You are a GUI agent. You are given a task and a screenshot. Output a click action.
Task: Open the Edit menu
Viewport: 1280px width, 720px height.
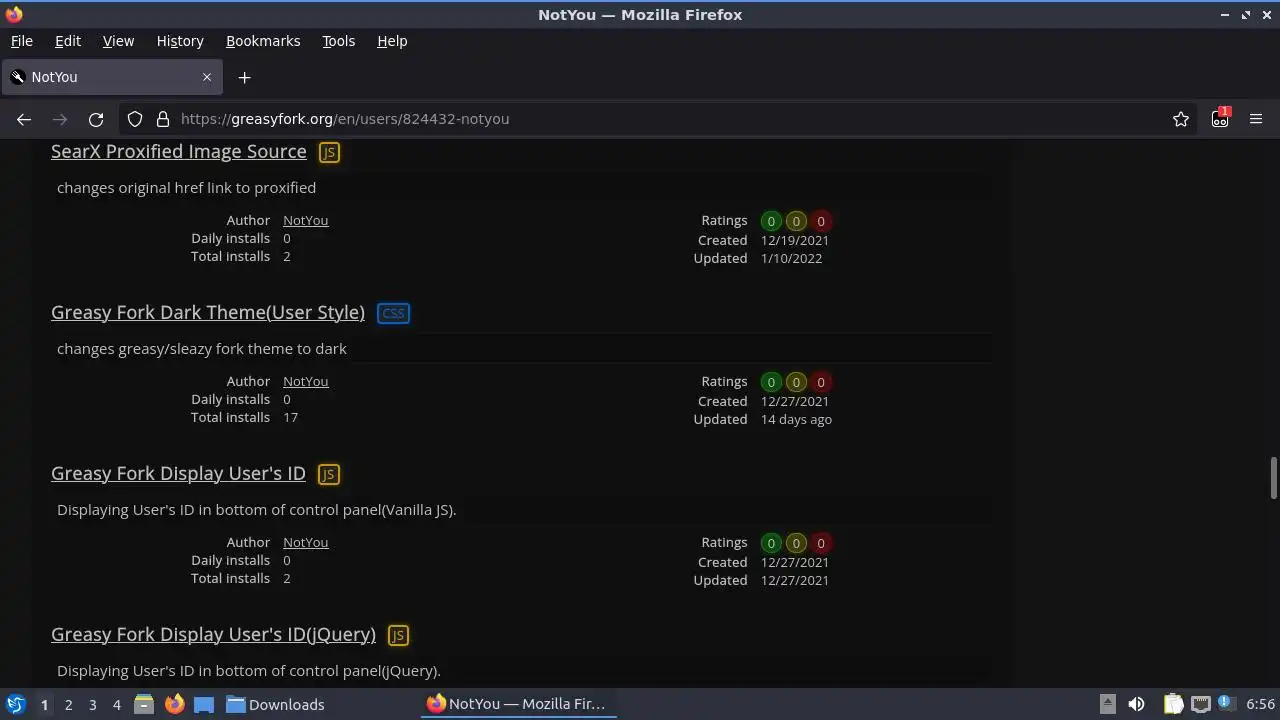(x=68, y=41)
